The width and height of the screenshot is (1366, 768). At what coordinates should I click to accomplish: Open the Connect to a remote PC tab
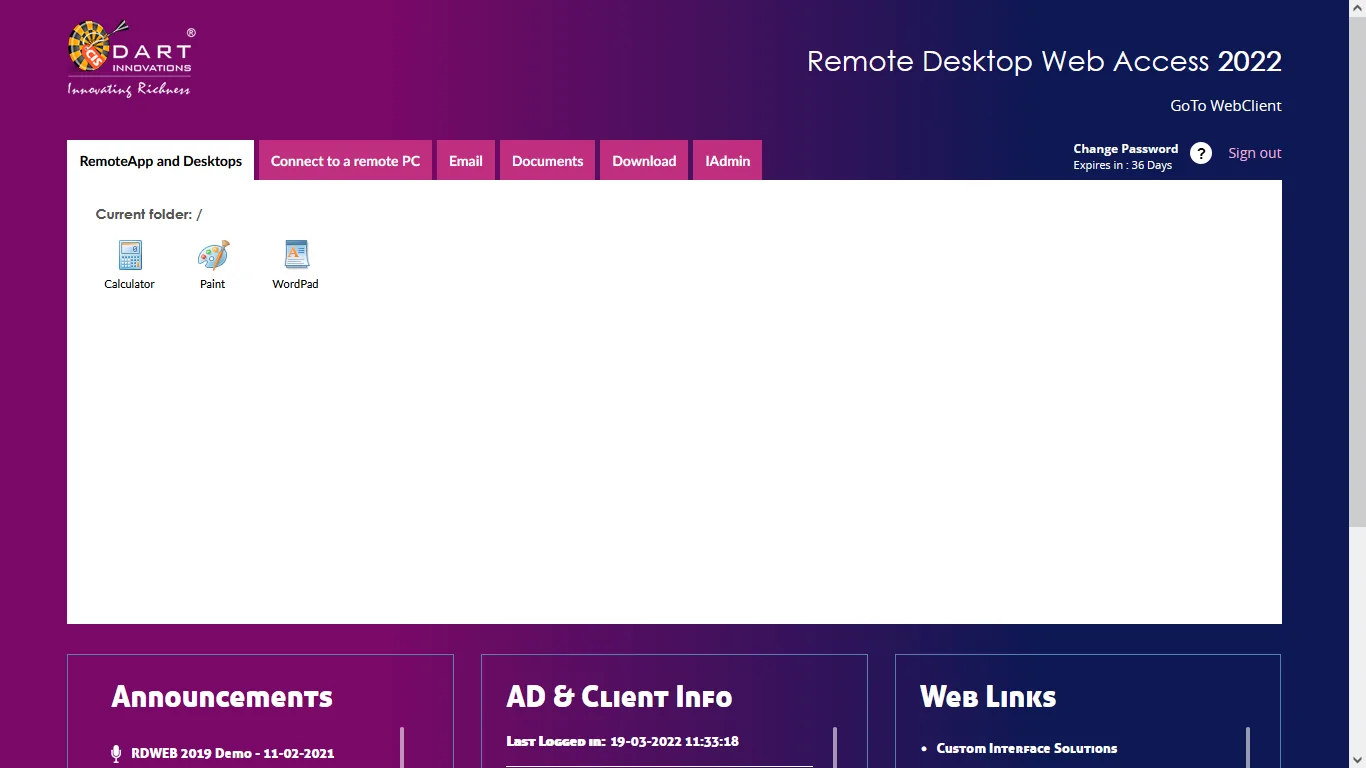click(x=345, y=161)
